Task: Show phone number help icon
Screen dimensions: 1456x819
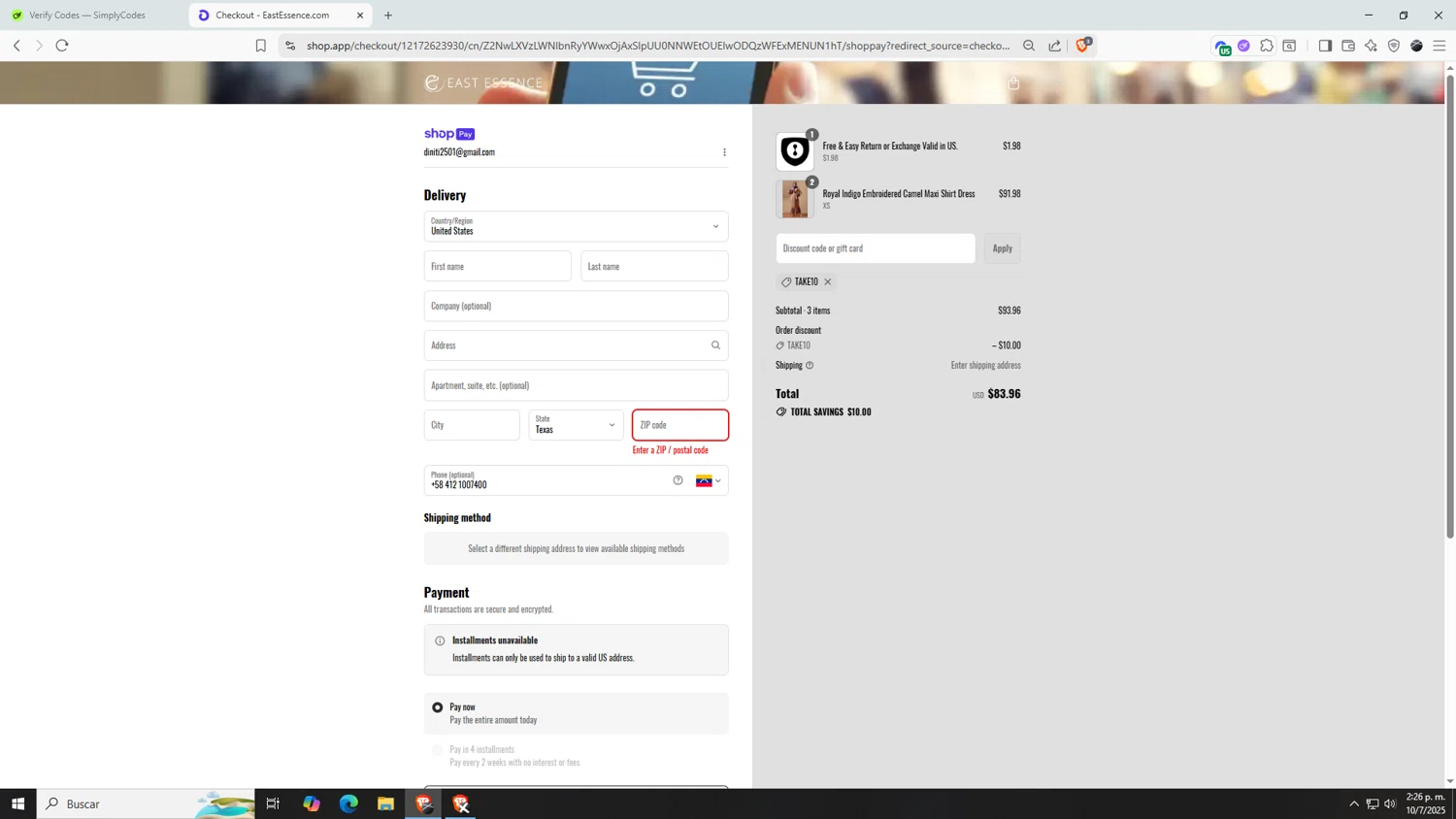Action: pyautogui.click(x=678, y=480)
